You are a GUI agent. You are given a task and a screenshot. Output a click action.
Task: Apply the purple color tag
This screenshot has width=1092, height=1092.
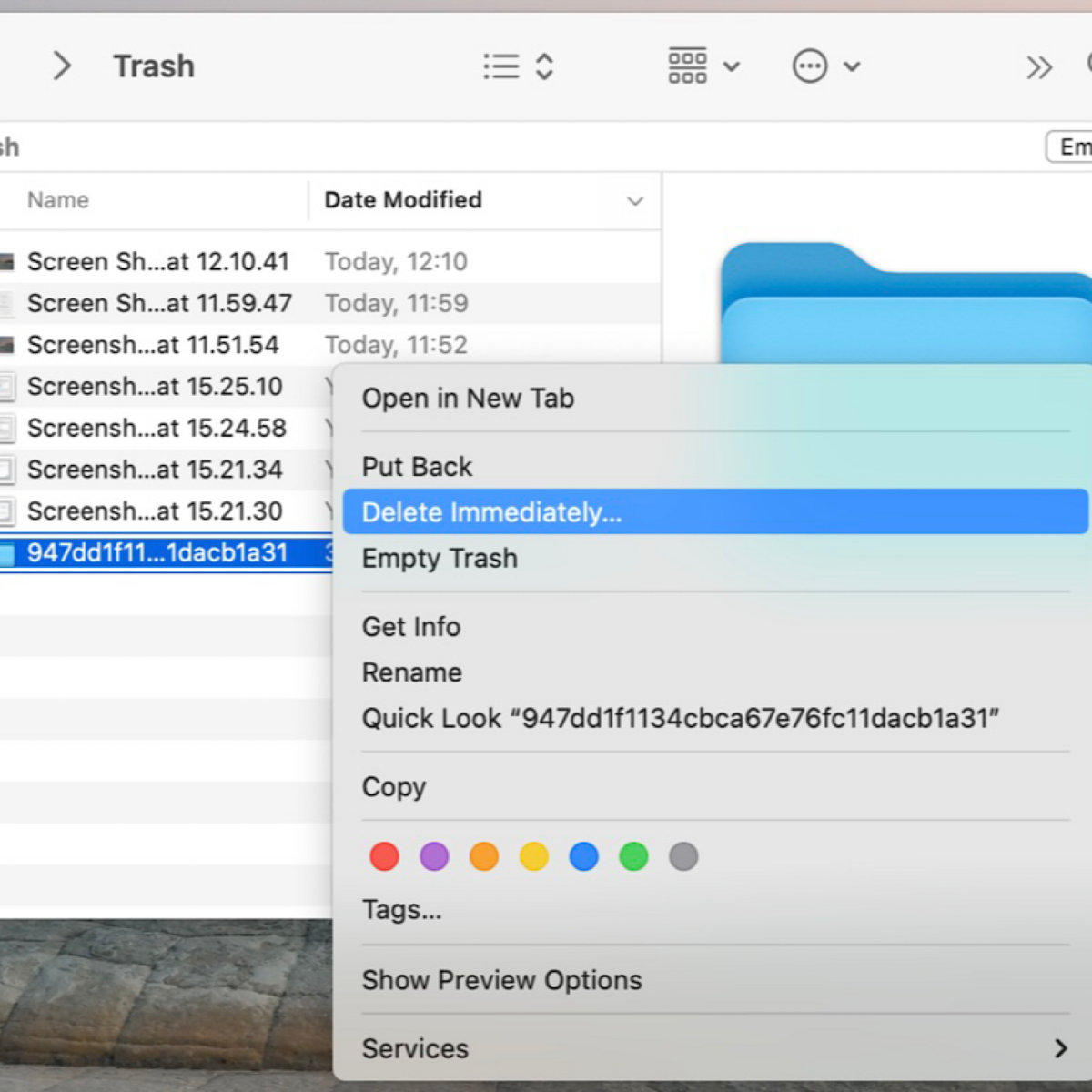point(434,856)
